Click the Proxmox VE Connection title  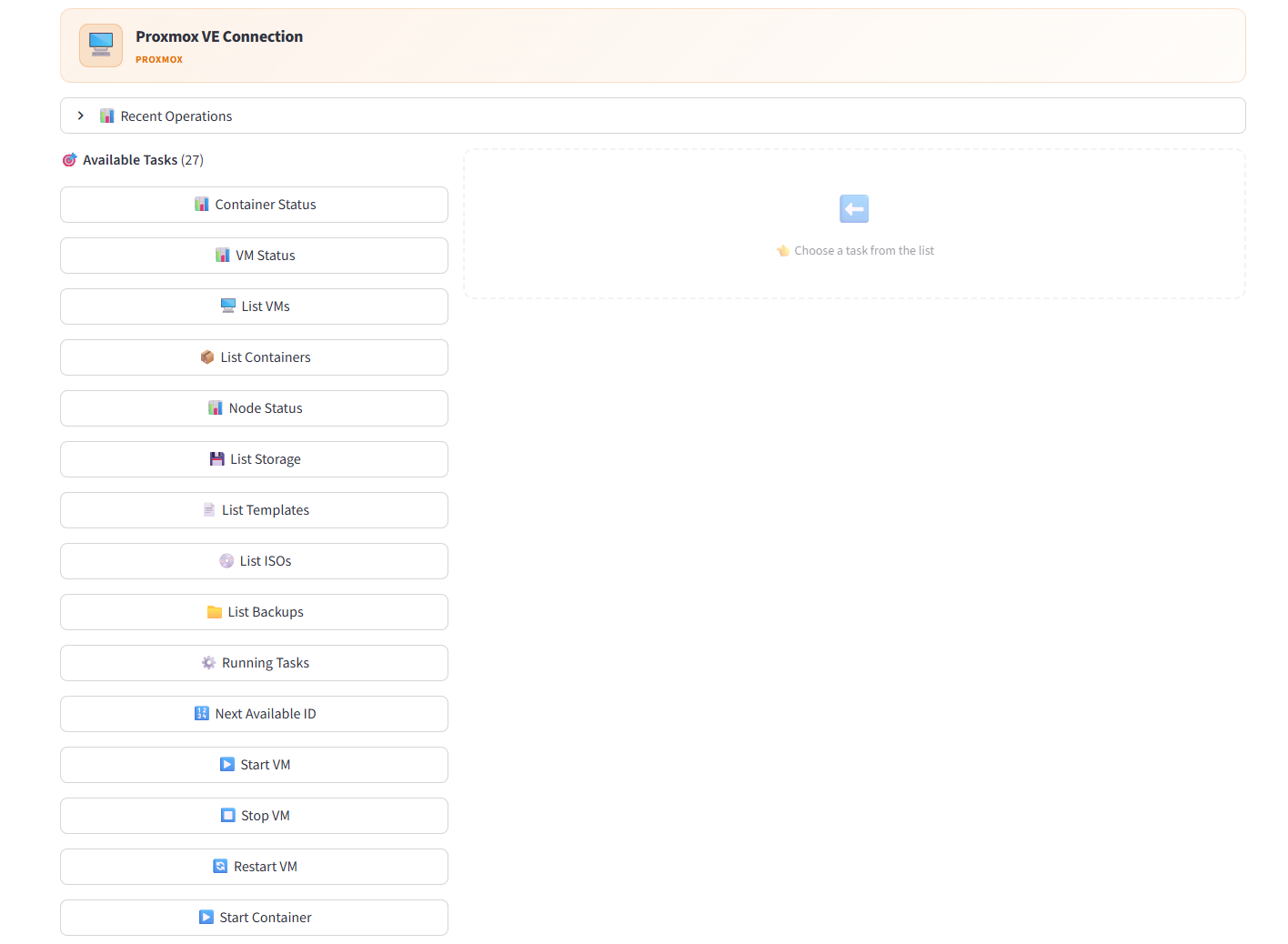pyautogui.click(x=219, y=36)
